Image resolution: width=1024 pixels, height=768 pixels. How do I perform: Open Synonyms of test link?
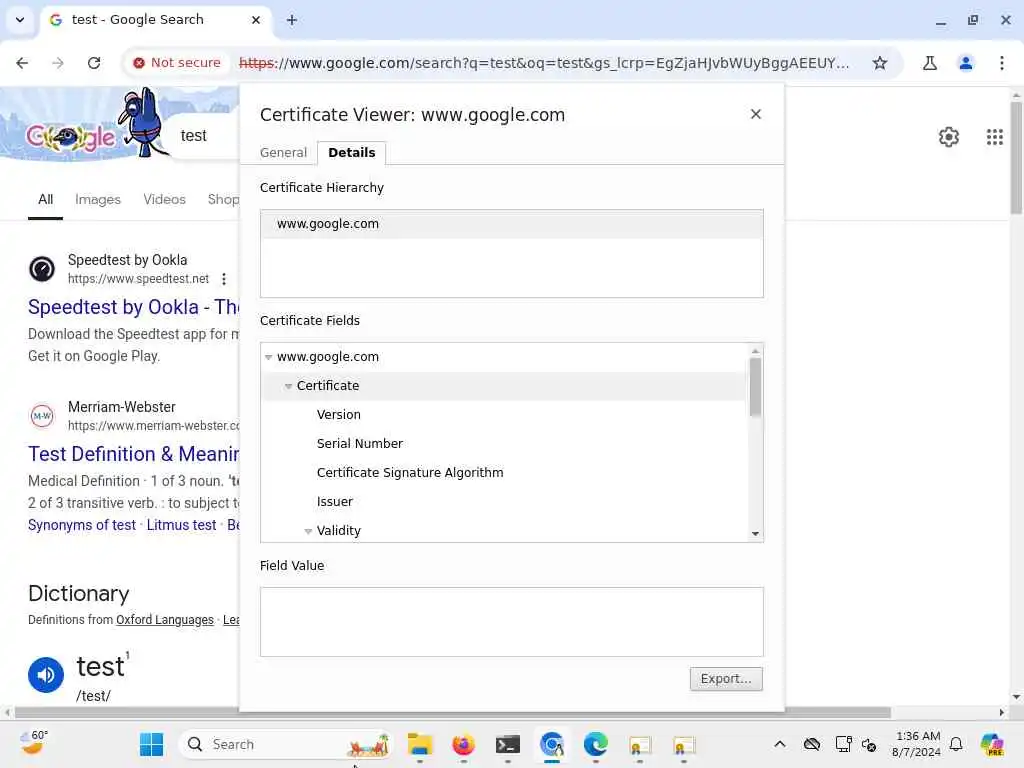[x=82, y=525]
